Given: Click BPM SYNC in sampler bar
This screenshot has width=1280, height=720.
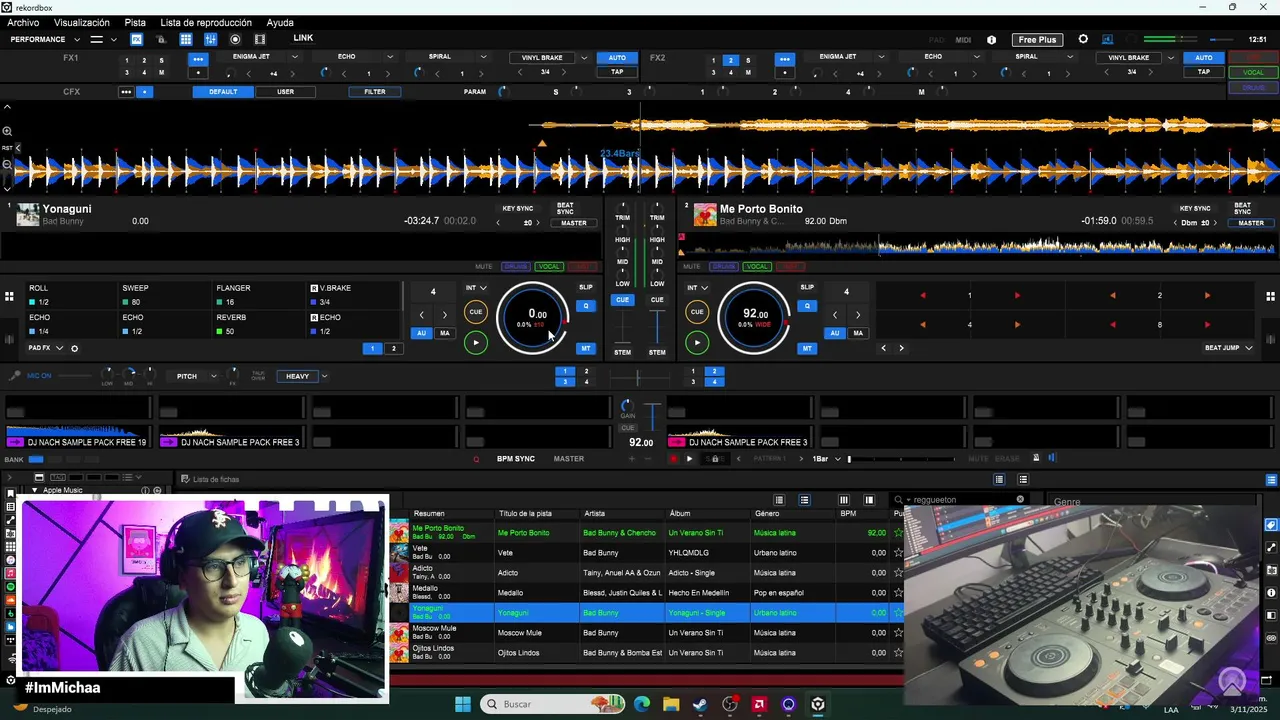Looking at the screenshot, I should coord(516,459).
